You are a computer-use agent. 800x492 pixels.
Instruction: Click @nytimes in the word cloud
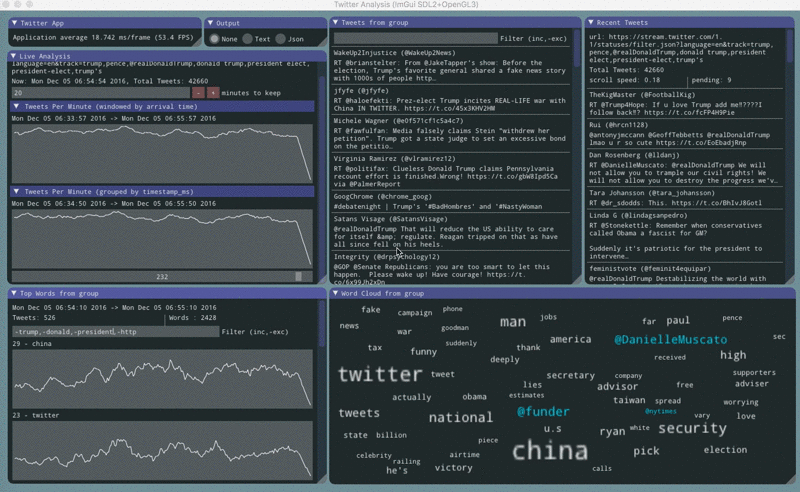(x=661, y=411)
